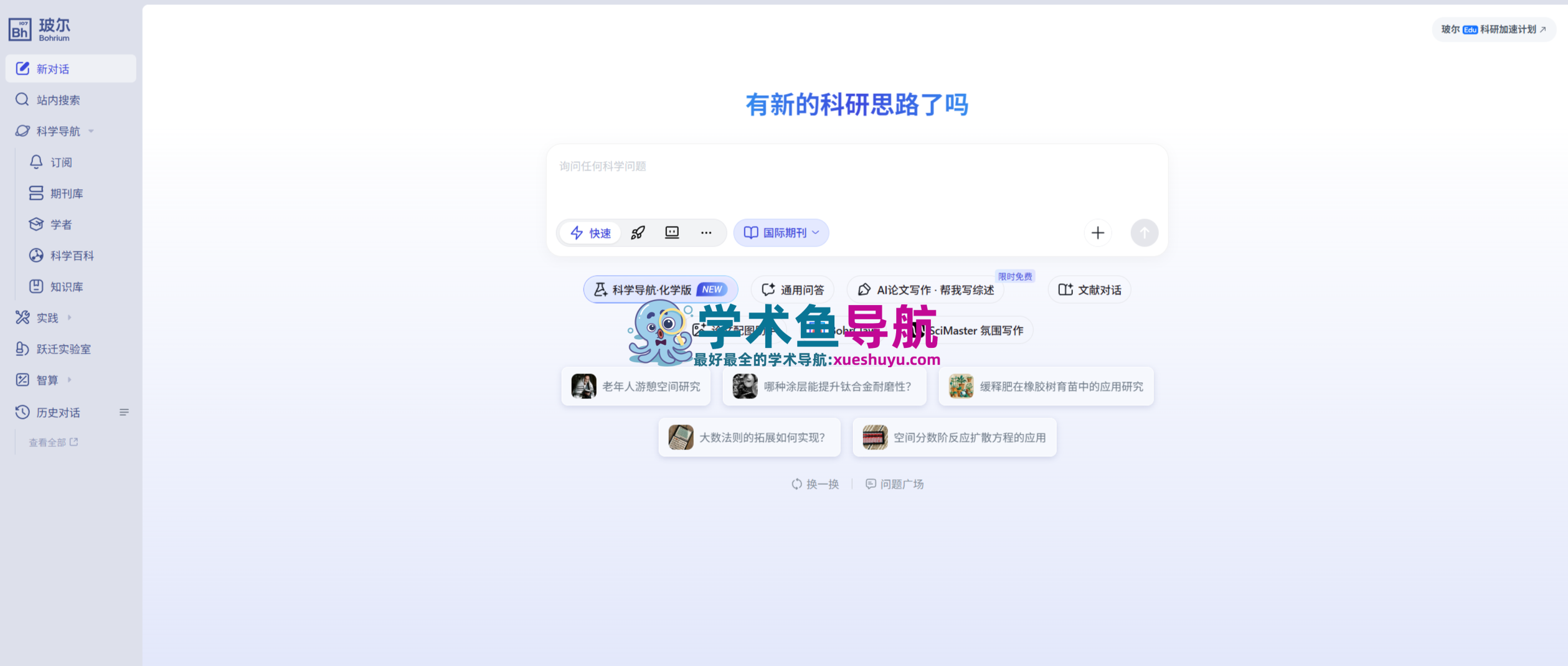Select AI论文写作·帮我写综述 chip
1568x666 pixels.
tap(925, 289)
